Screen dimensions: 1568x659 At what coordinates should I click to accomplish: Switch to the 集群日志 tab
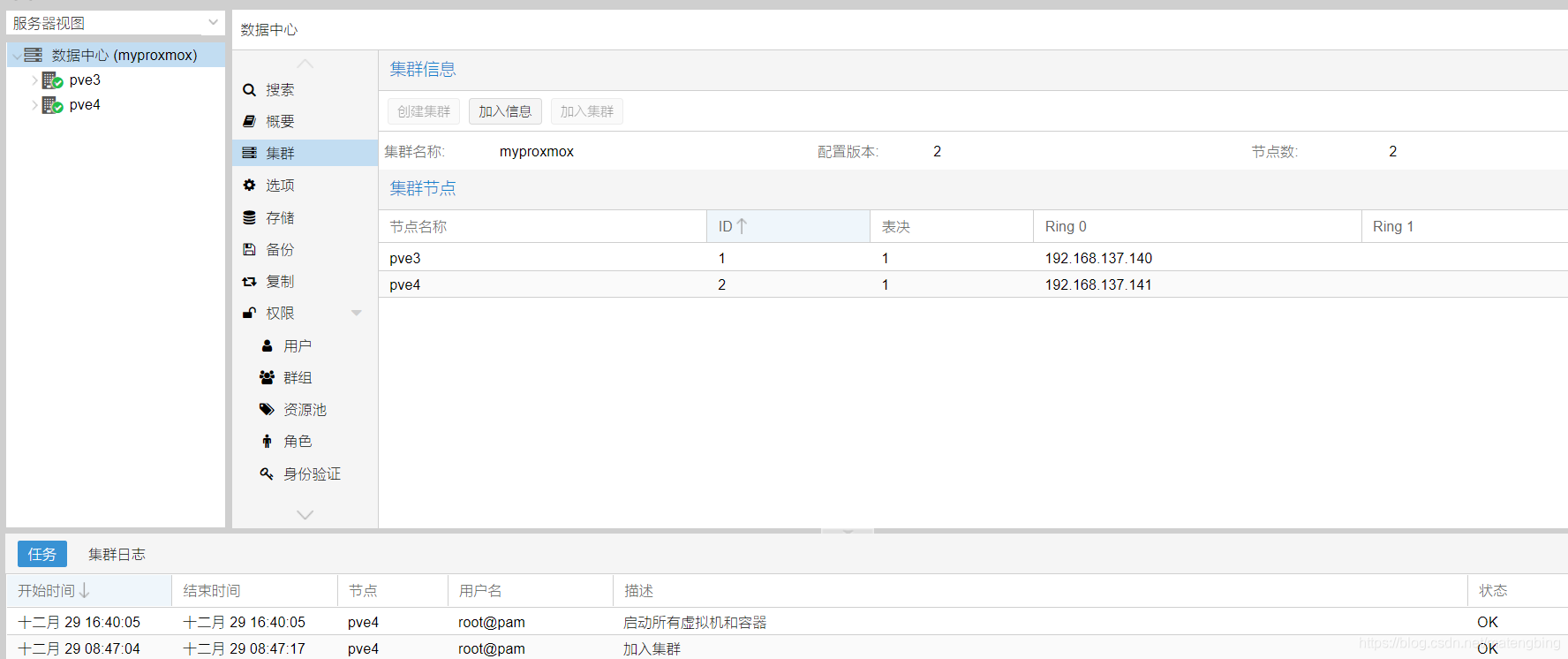117,554
